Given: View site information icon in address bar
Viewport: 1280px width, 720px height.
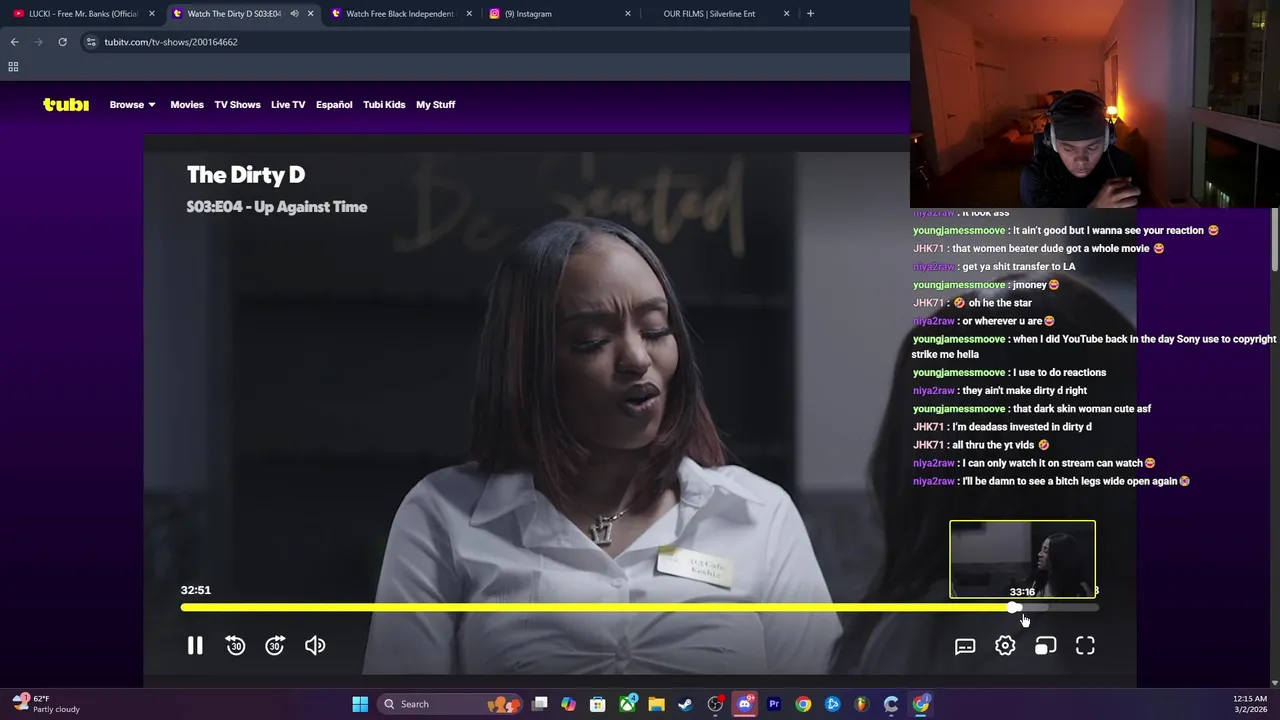Looking at the screenshot, I should click(91, 42).
